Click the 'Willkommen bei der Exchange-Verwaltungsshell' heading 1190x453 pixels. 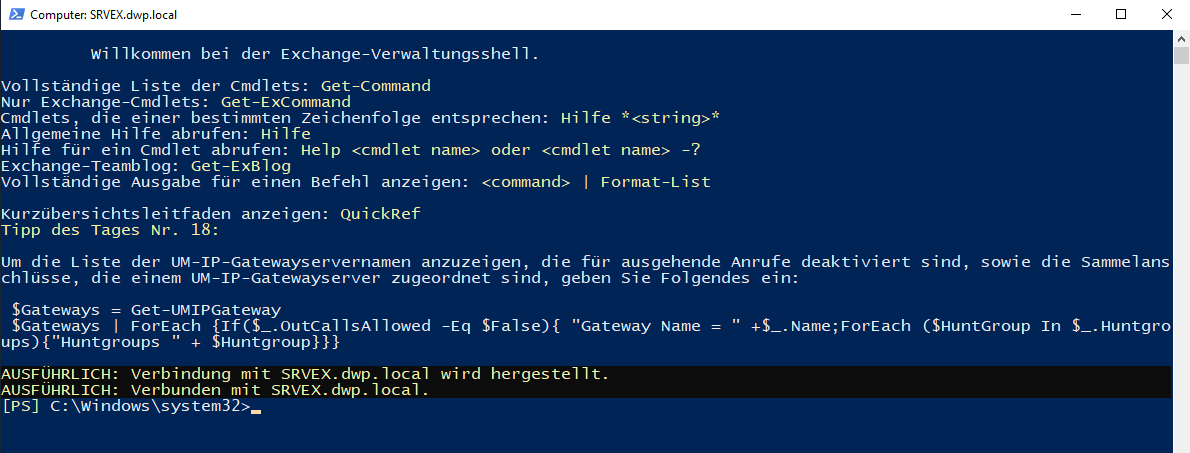[x=315, y=54]
